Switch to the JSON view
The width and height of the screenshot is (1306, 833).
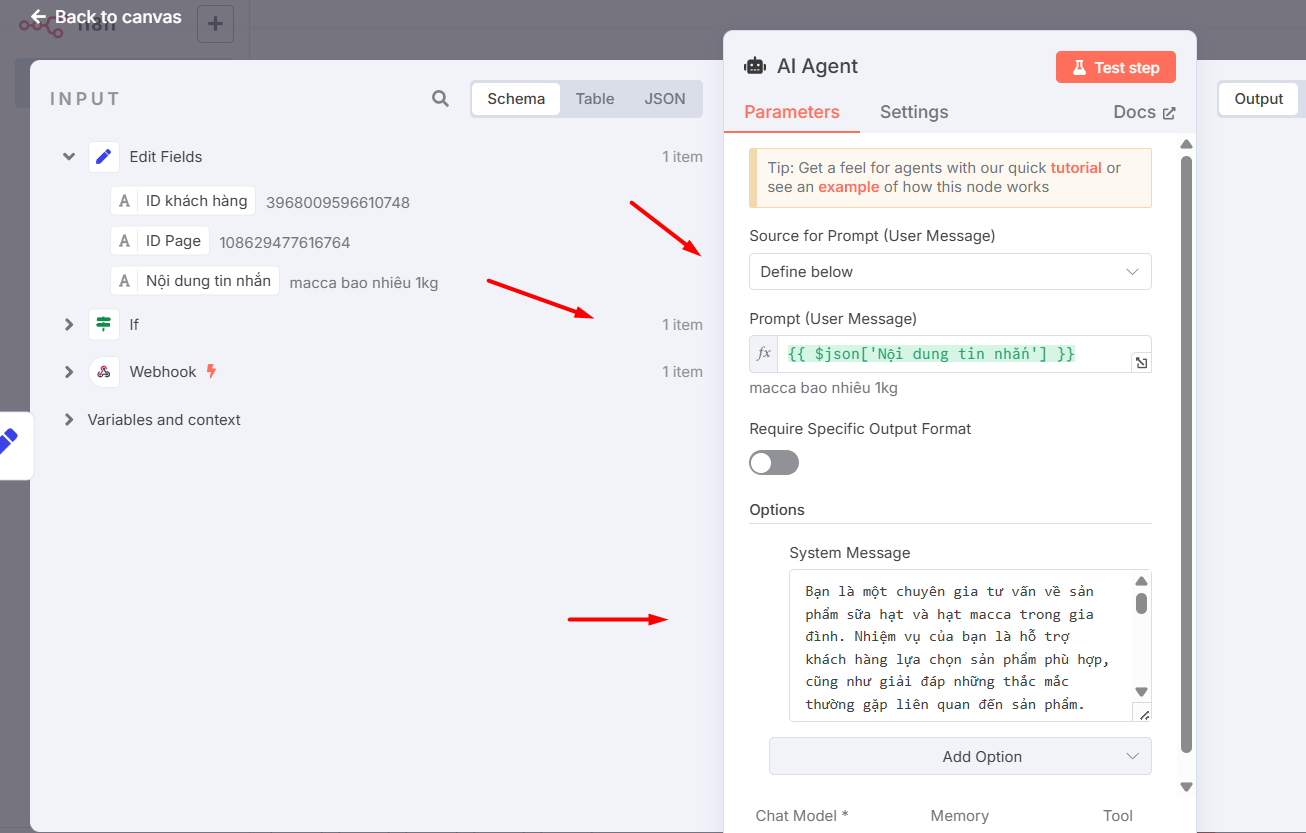pyautogui.click(x=665, y=99)
